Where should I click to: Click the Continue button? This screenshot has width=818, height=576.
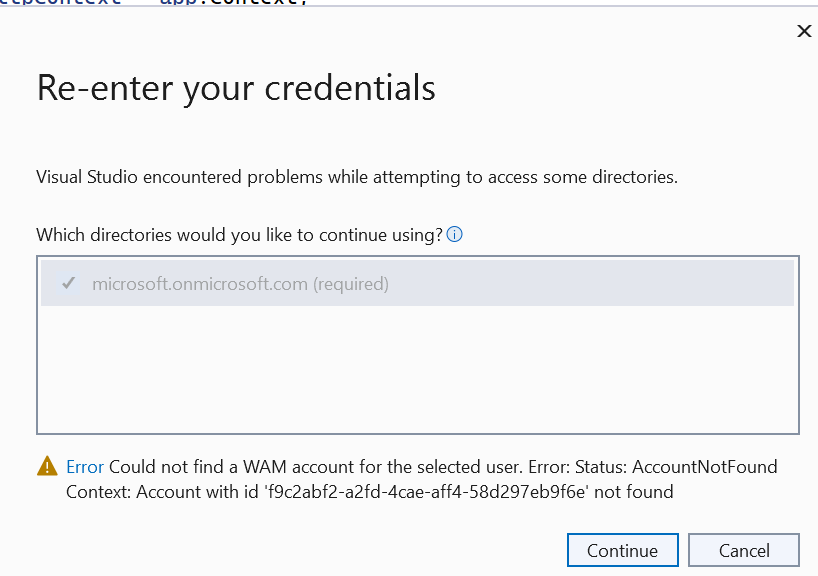[622, 550]
